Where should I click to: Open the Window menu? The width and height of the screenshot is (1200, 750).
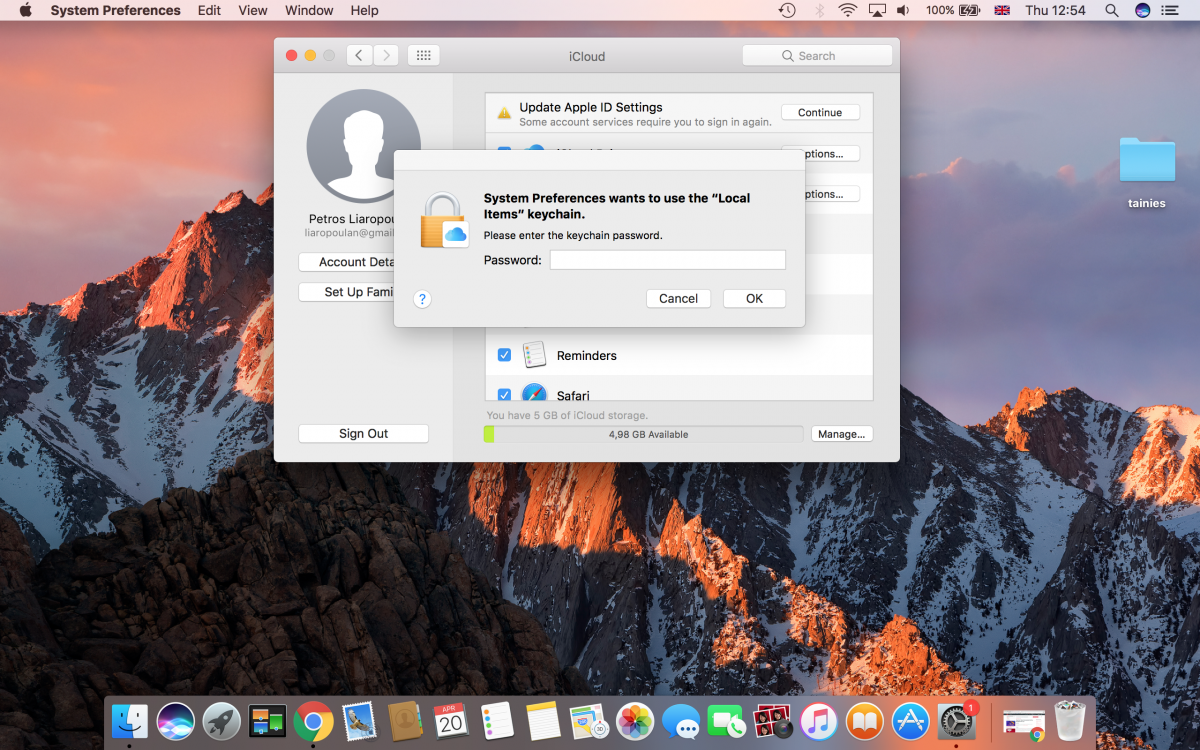click(309, 10)
